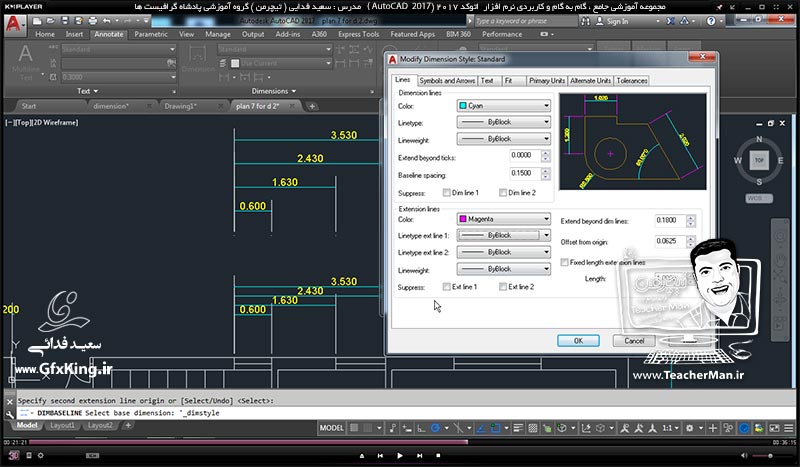
Task: Open extension lines Lineweight dropdown
Action: [504, 269]
